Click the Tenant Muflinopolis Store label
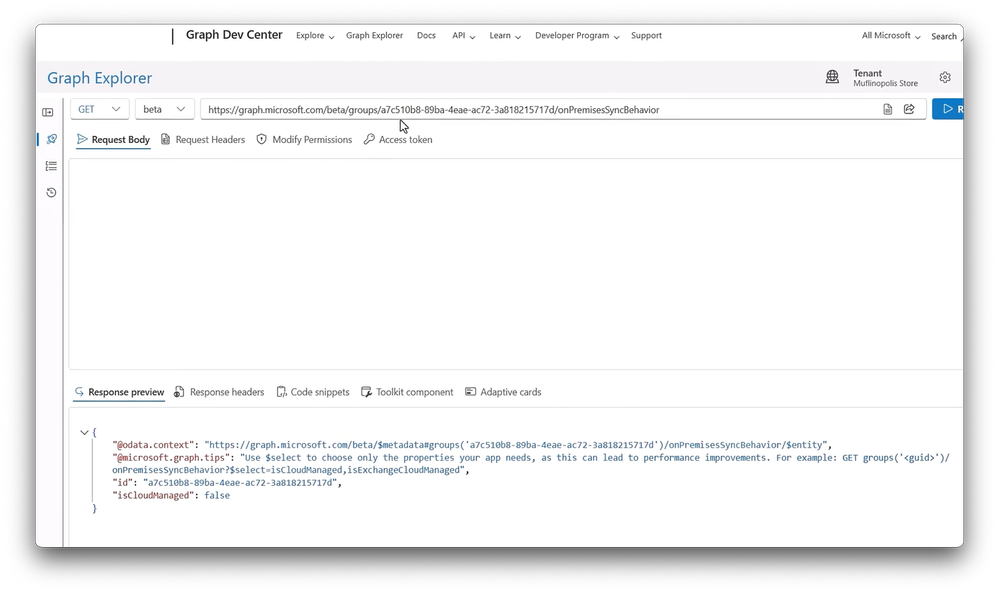Screen dimensions: 999x594 pyautogui.click(x=885, y=78)
